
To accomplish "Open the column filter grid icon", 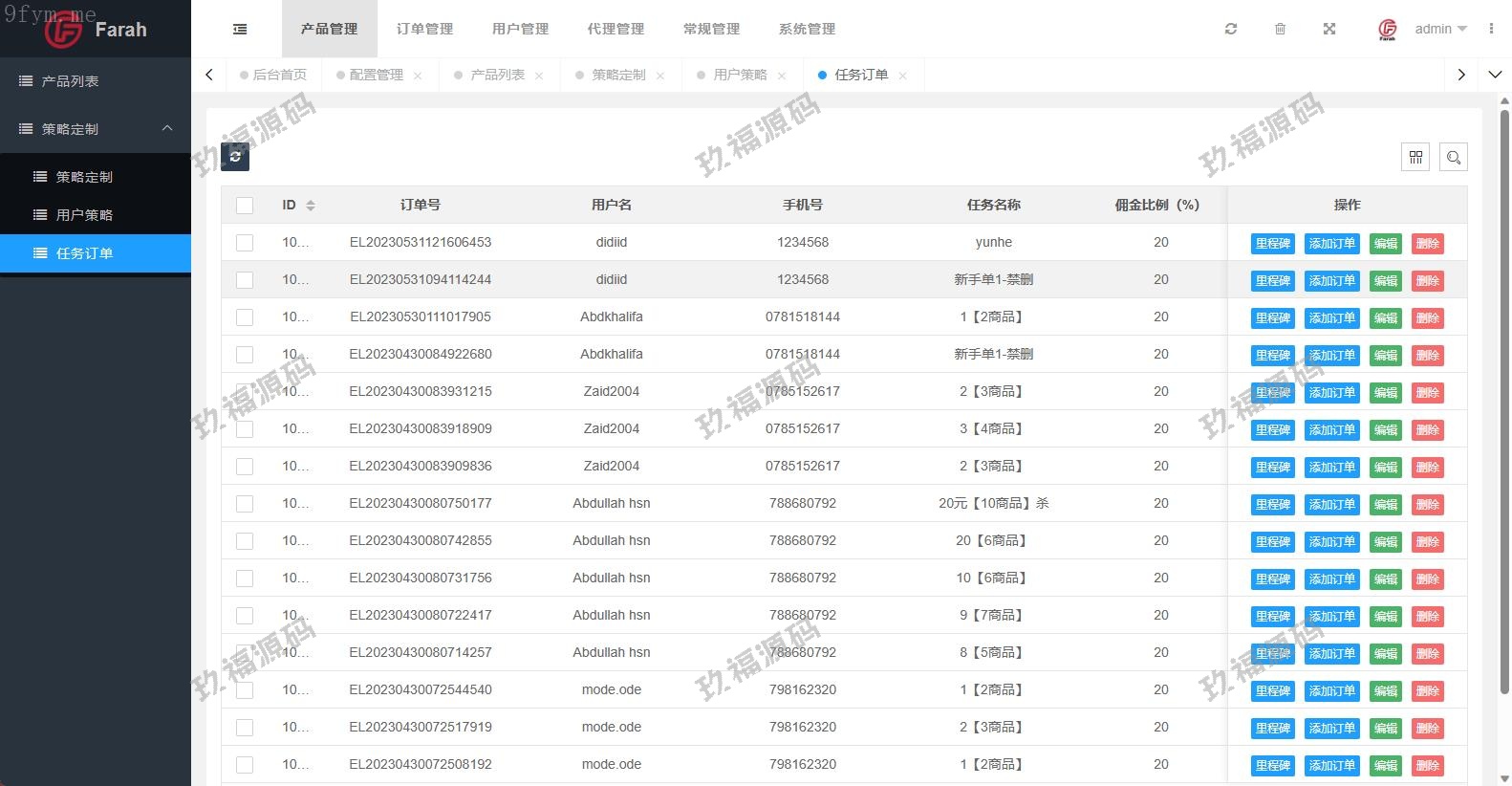I will pos(1415,157).
